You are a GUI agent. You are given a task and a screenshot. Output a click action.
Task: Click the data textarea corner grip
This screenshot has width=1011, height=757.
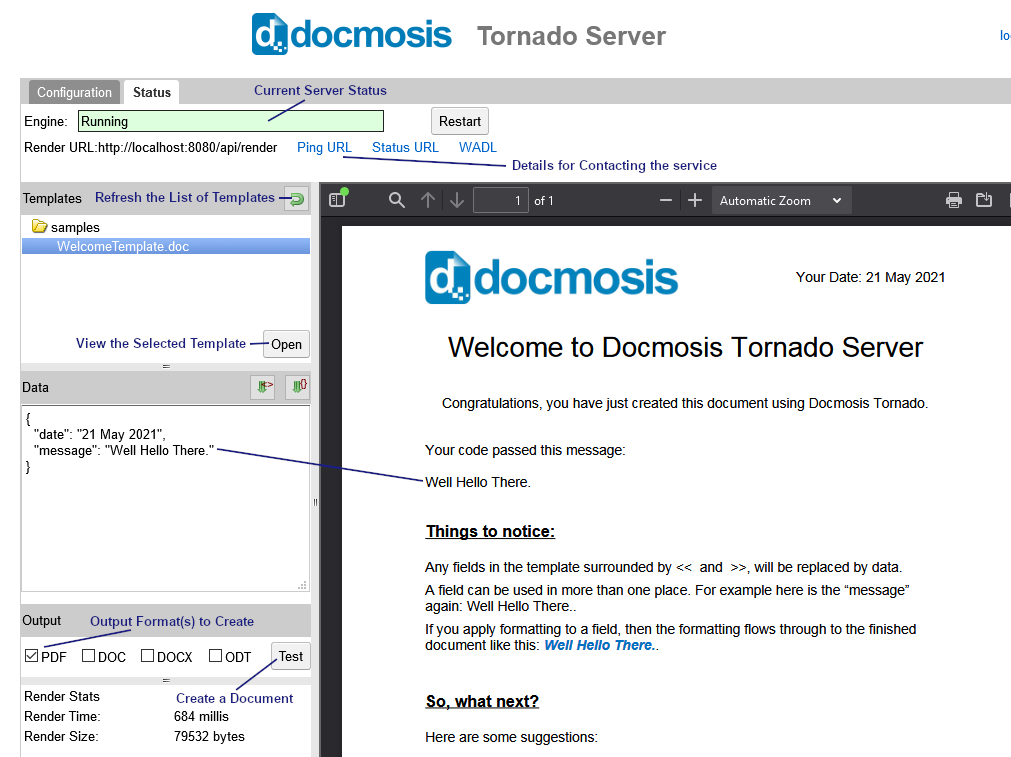(302, 585)
